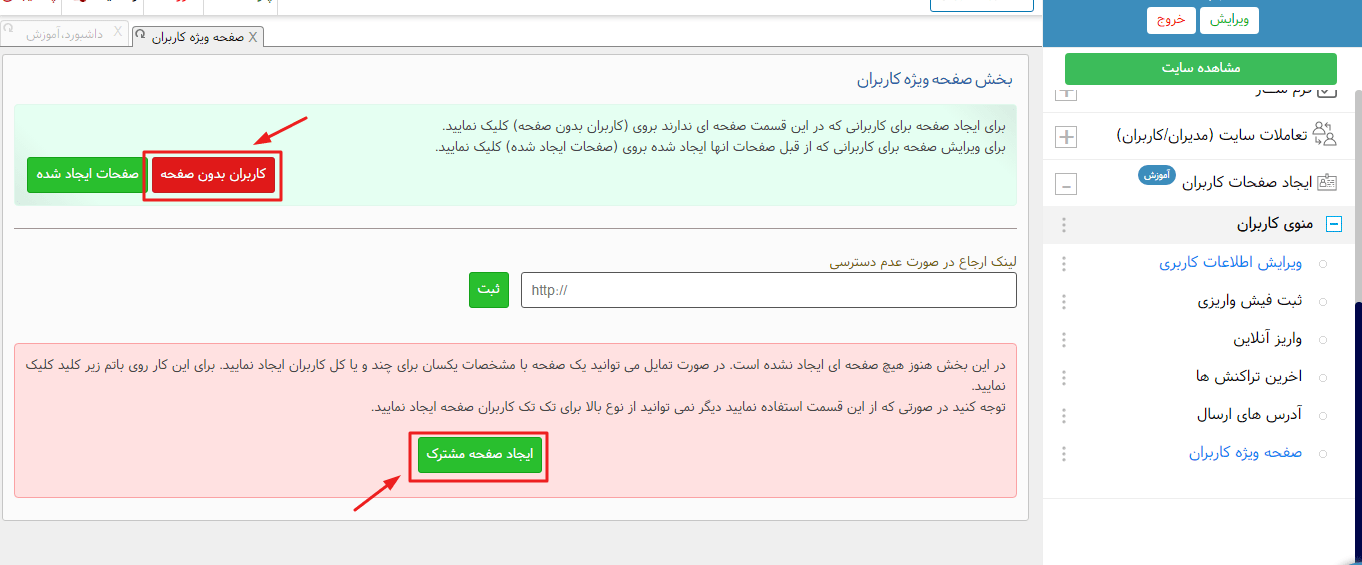The height and width of the screenshot is (565, 1362).
Task: Click three-dots handle beside 'واریز آنلاین'
Action: 1063,340
